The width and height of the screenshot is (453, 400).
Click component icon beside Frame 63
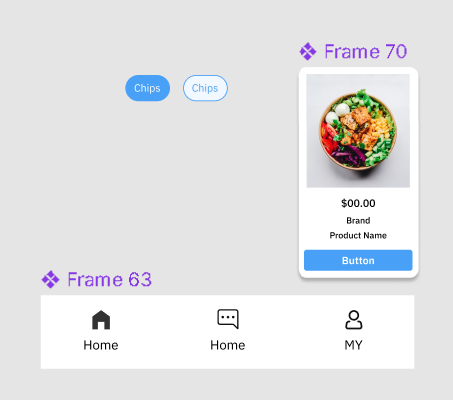click(50, 279)
